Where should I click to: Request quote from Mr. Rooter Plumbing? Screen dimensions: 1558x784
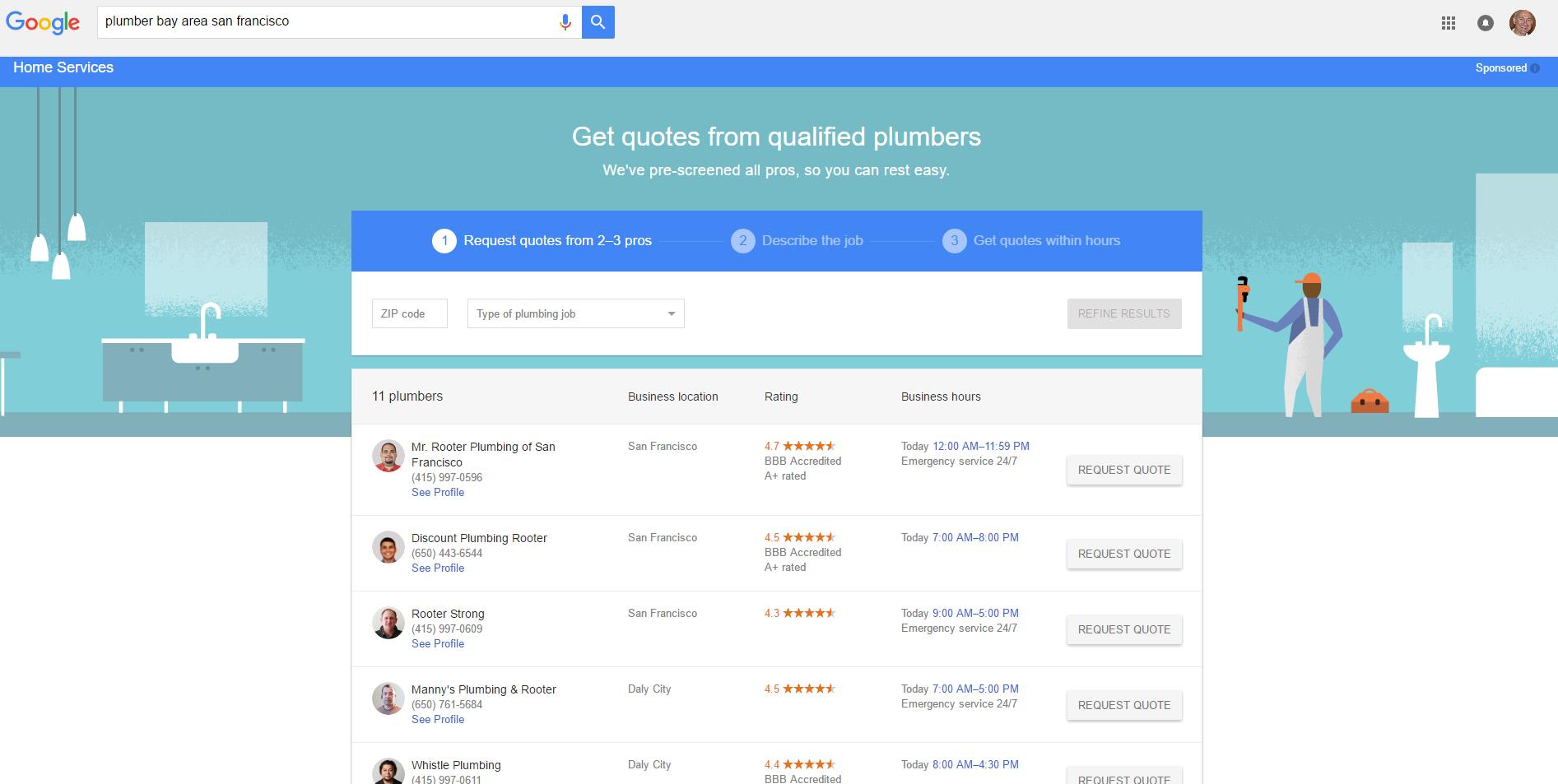[1124, 470]
